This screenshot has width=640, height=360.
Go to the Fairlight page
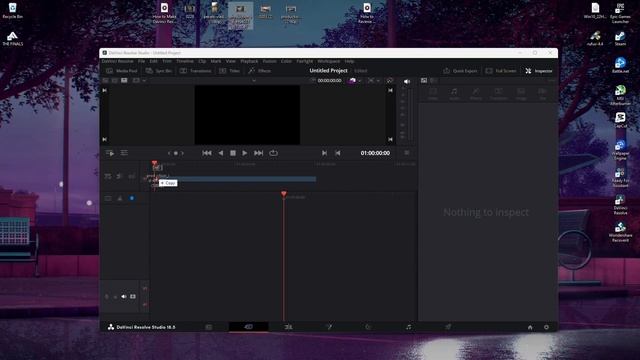point(408,327)
